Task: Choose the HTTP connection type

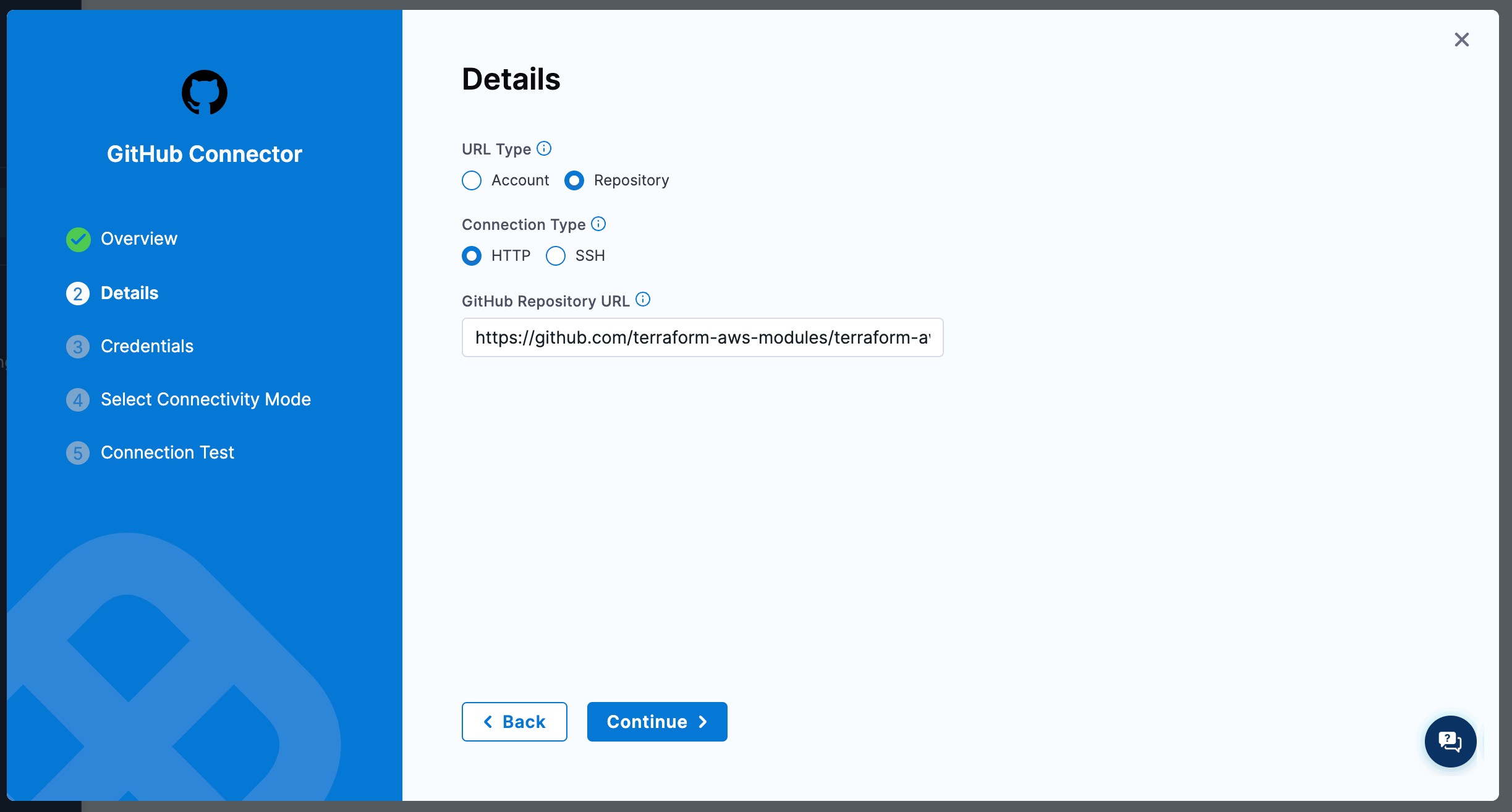Action: pos(472,256)
